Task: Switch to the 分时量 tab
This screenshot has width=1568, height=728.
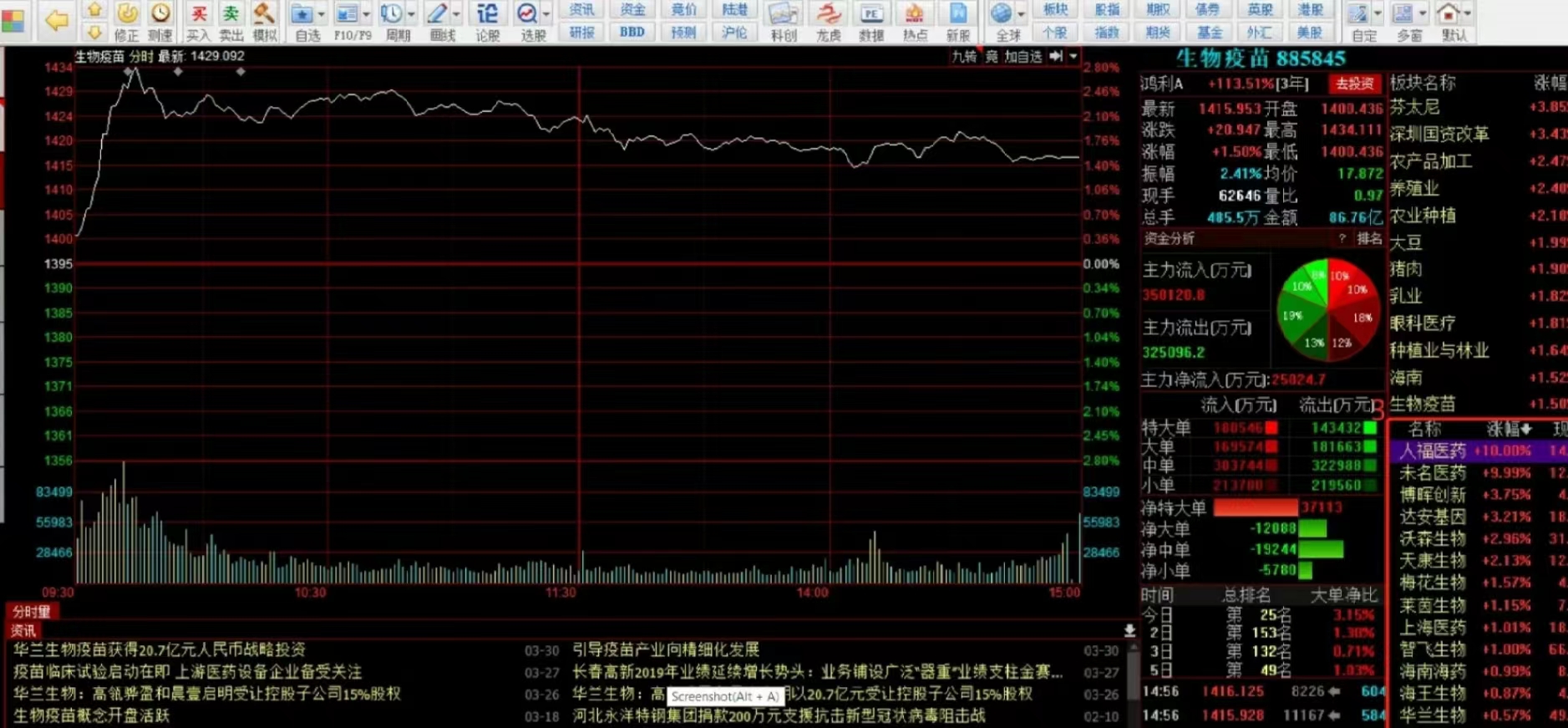Action: click(32, 612)
